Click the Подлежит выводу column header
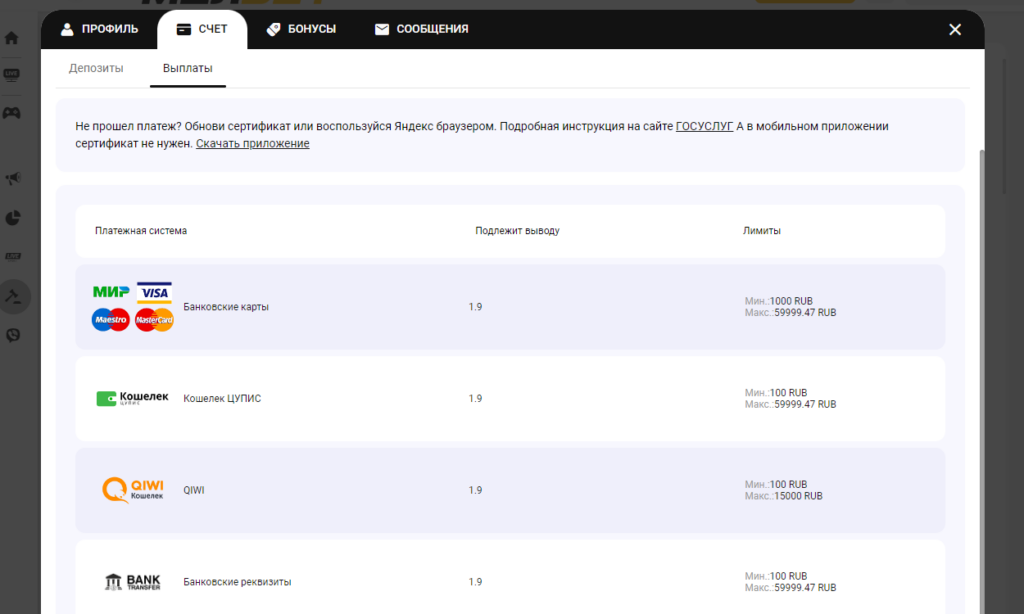 pyautogui.click(x=517, y=231)
